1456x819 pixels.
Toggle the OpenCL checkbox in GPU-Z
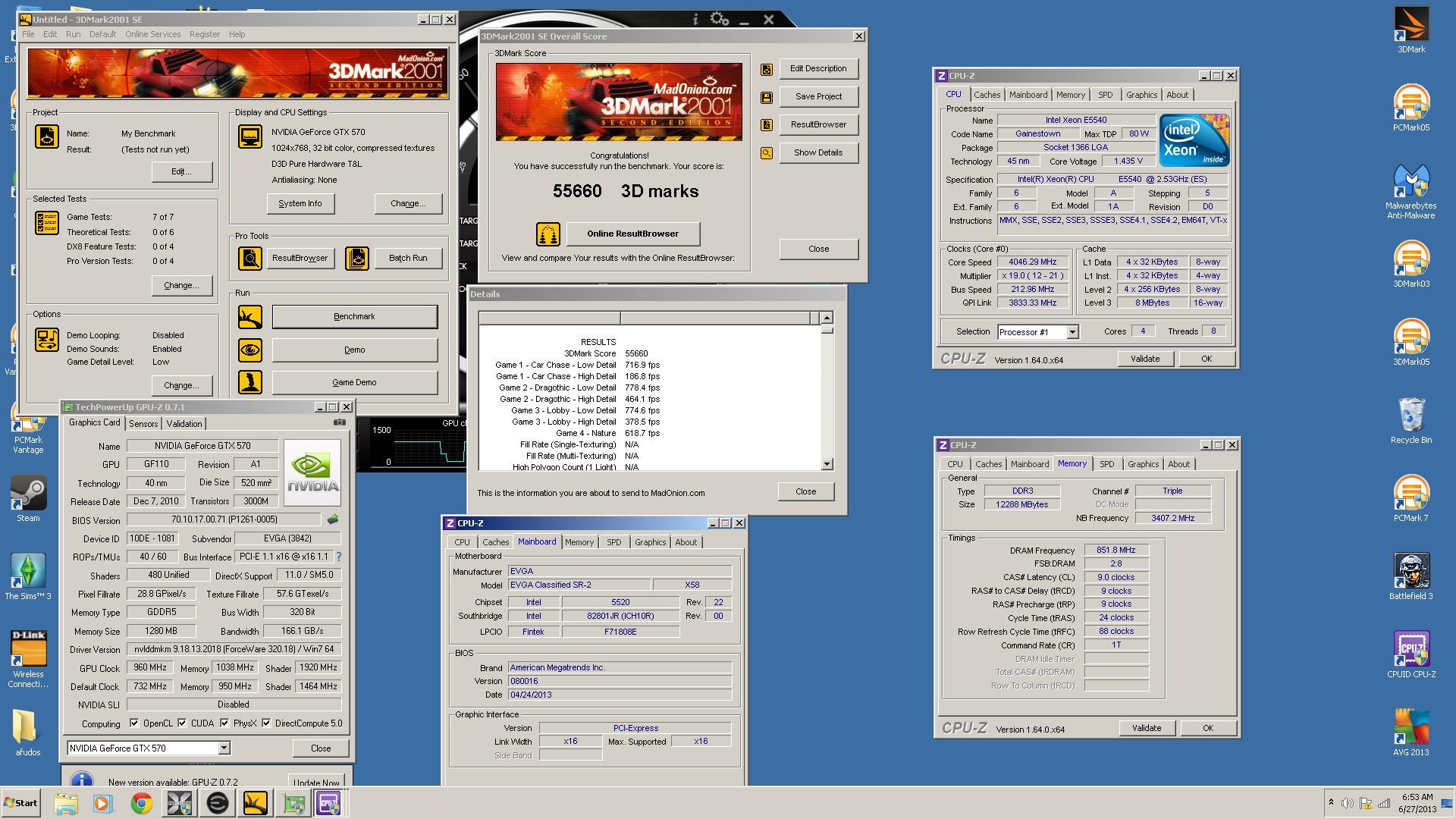(134, 723)
